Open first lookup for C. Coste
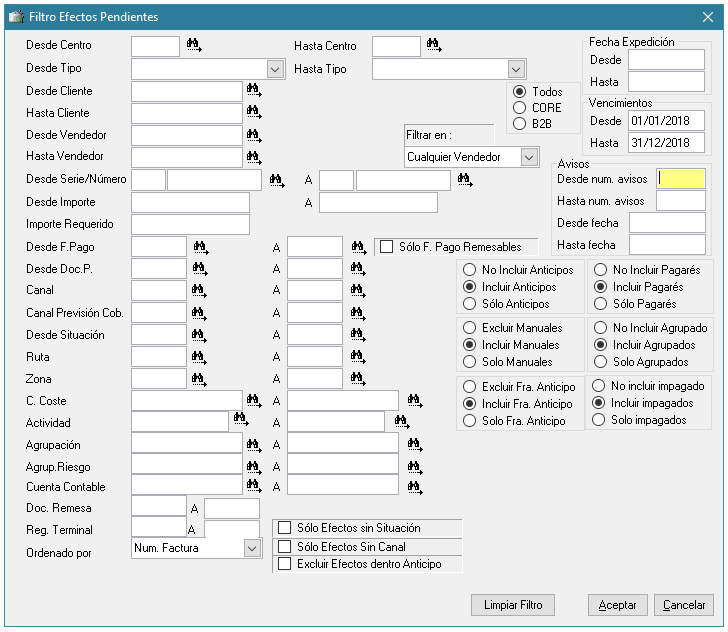This screenshot has width=728, height=632. 254,401
